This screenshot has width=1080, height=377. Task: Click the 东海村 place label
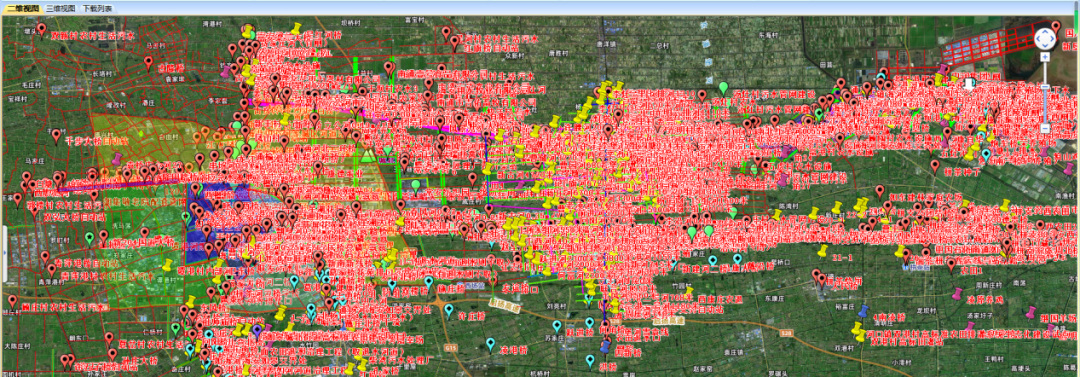pos(767,34)
